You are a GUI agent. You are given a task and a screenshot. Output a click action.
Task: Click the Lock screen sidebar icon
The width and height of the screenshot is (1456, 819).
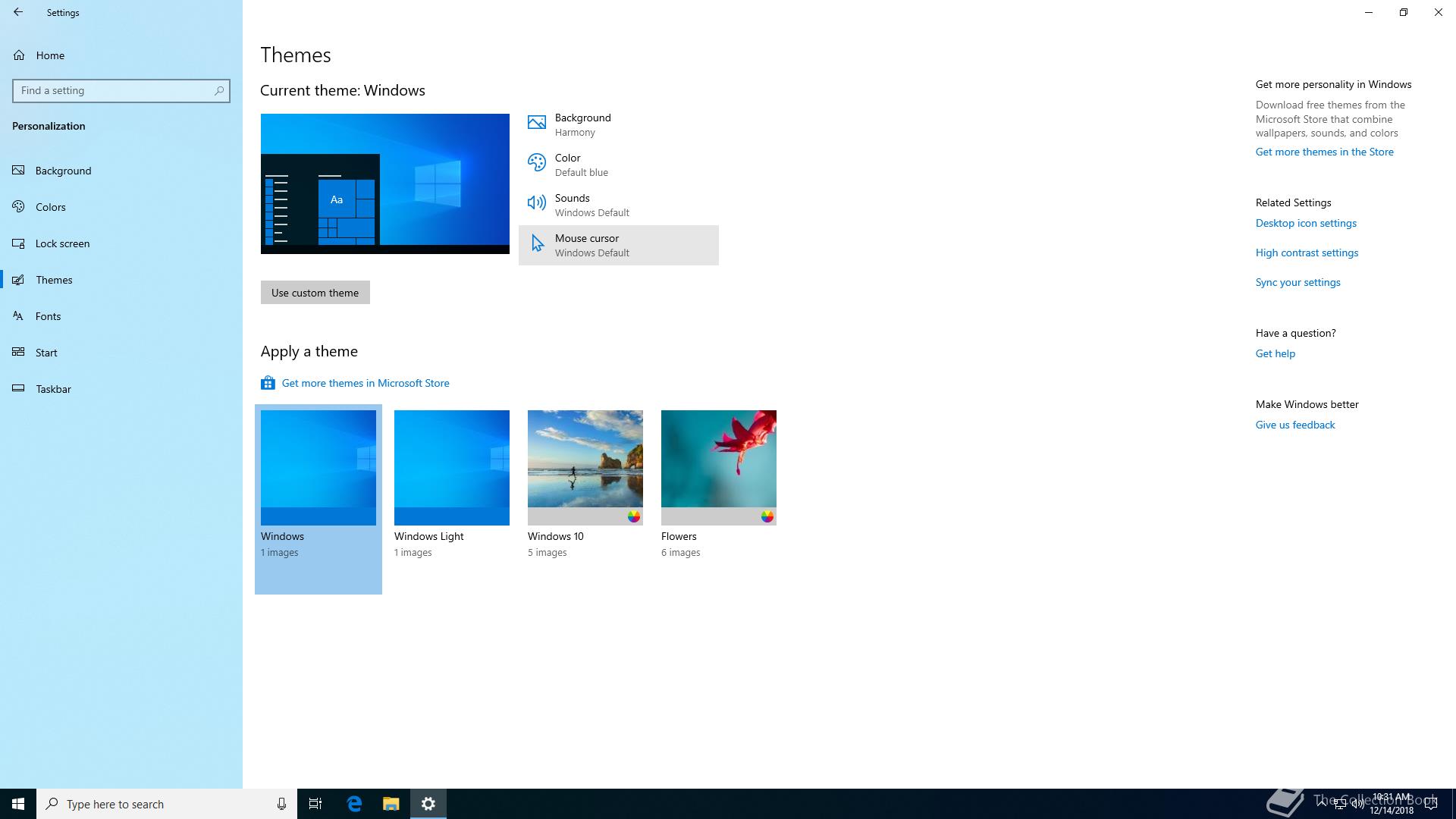(18, 243)
